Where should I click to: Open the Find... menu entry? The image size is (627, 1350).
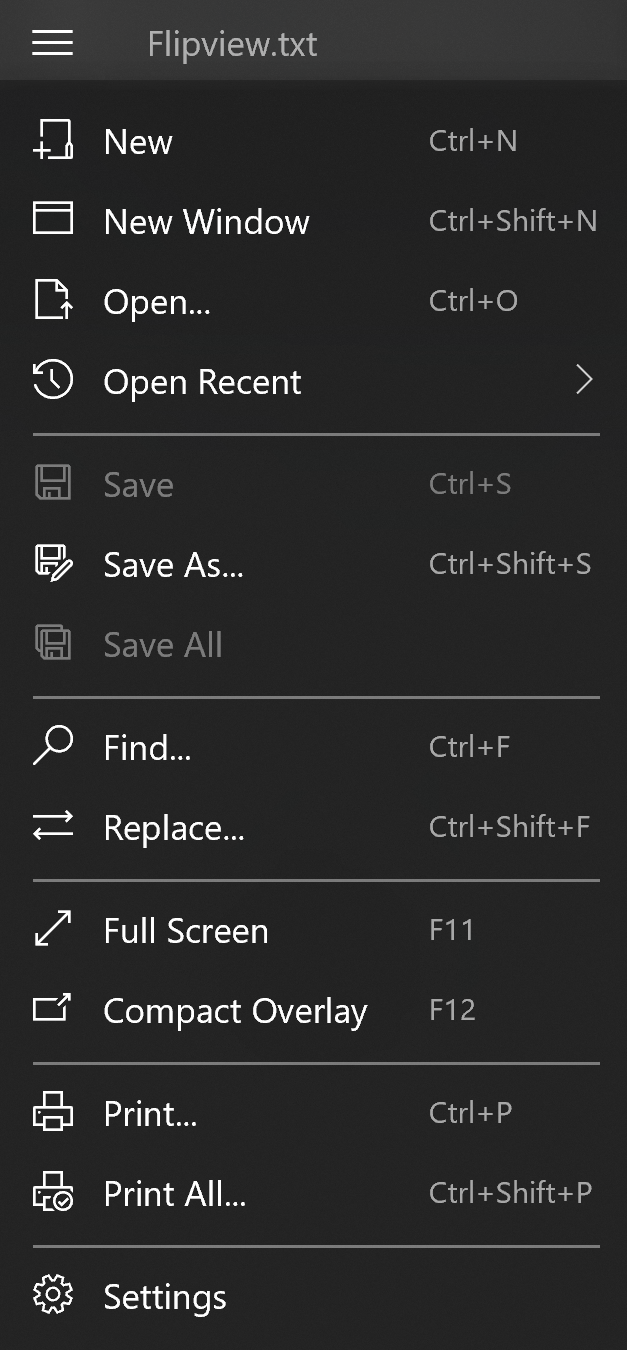click(313, 746)
